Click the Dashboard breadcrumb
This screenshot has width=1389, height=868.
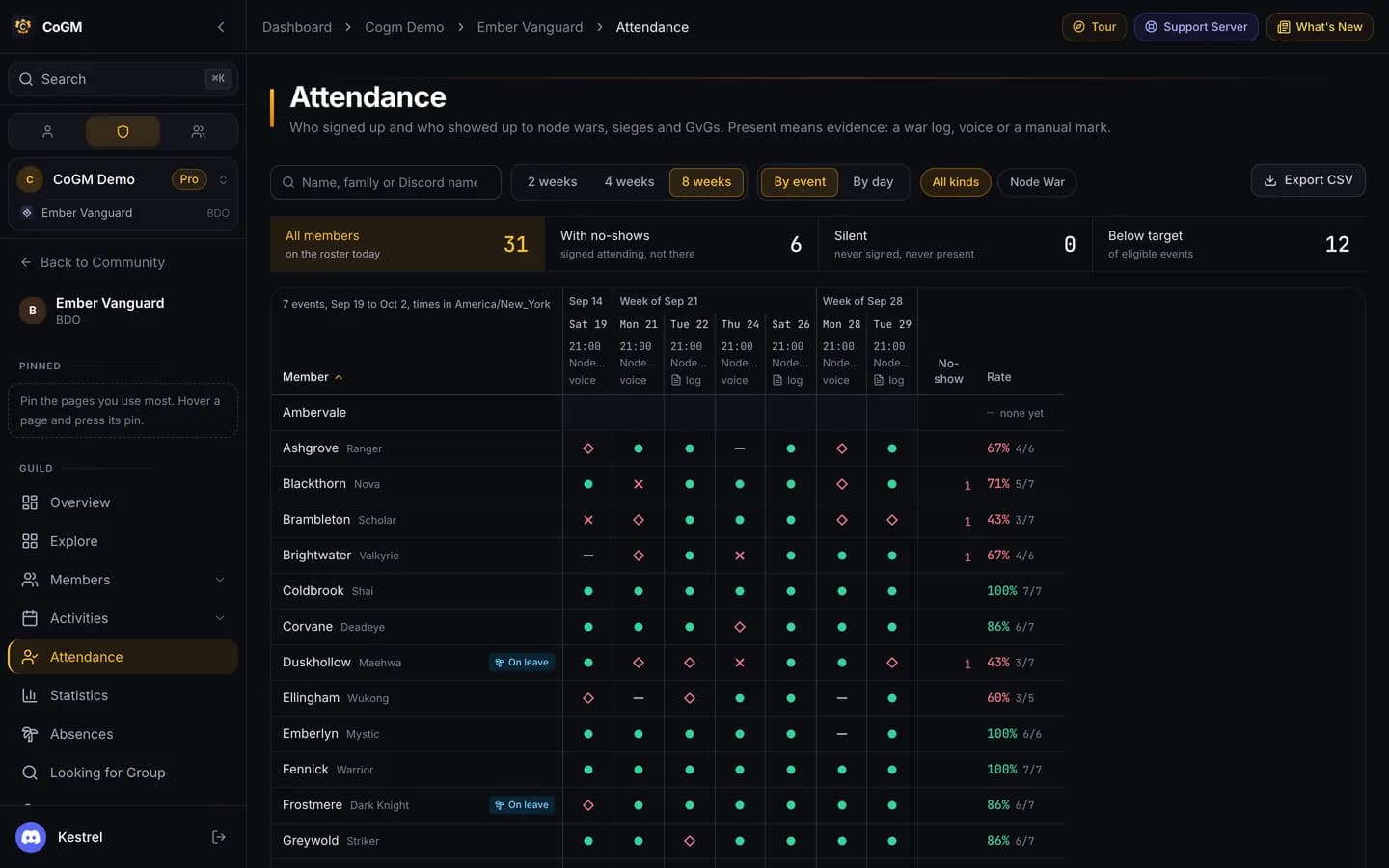(297, 27)
